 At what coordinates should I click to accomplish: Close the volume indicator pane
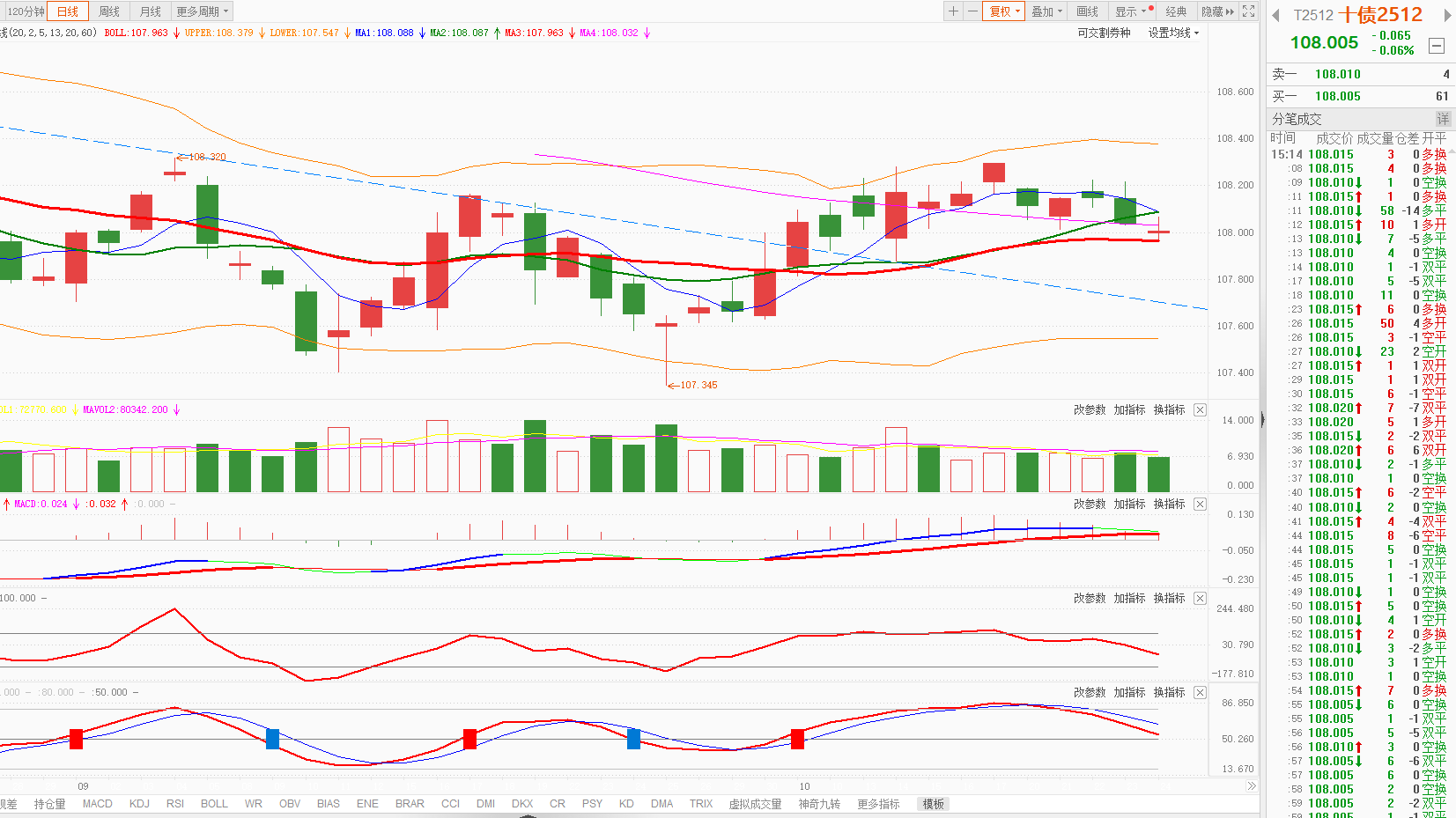pos(1200,410)
